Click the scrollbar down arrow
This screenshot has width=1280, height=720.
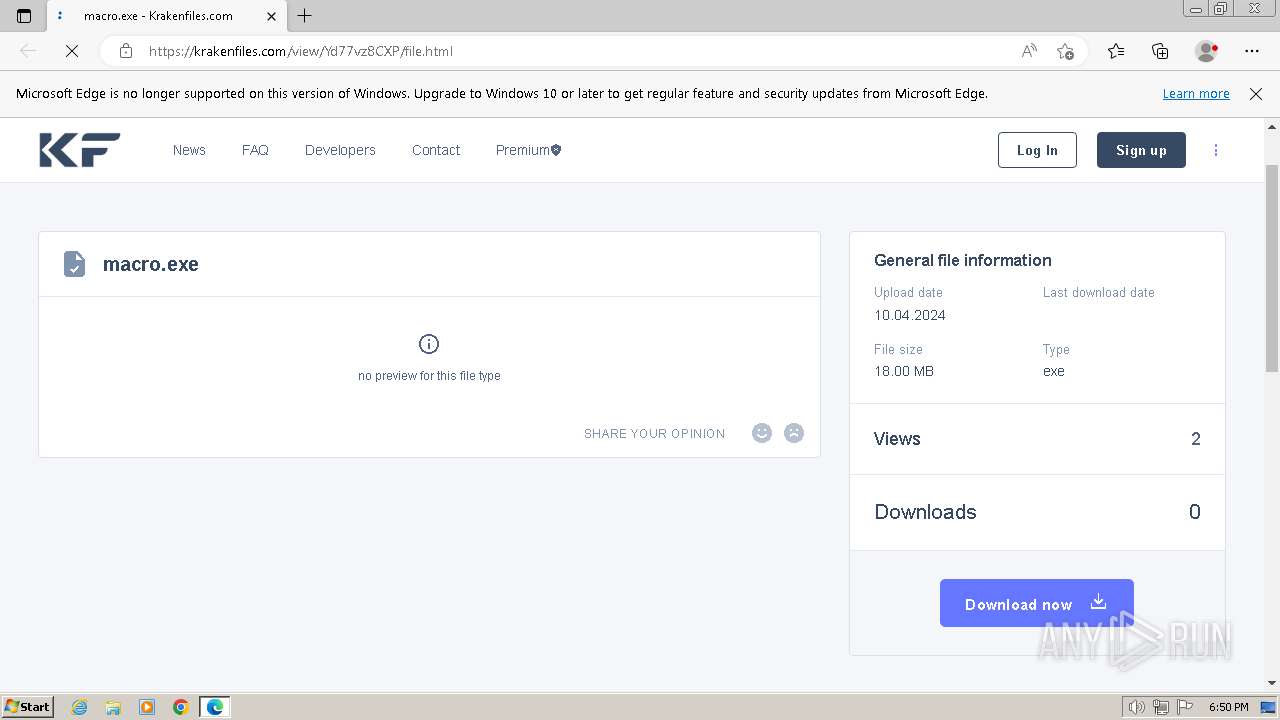click(1272, 683)
